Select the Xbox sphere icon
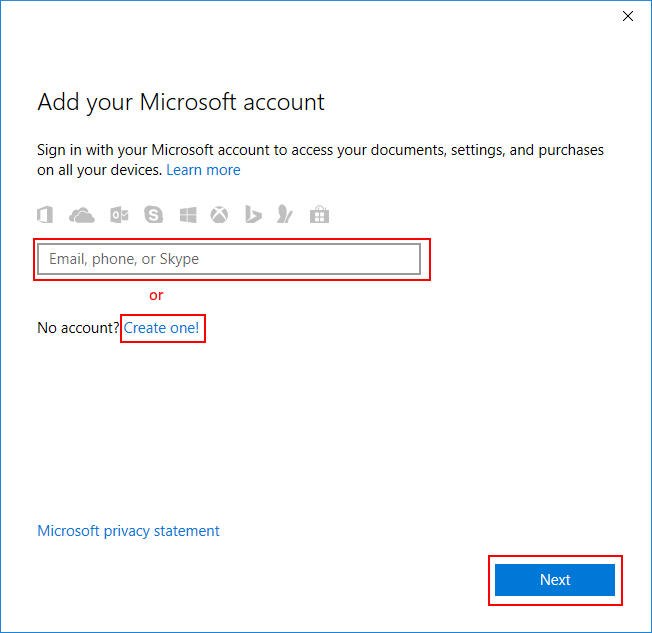The image size is (652, 633). coord(219,215)
